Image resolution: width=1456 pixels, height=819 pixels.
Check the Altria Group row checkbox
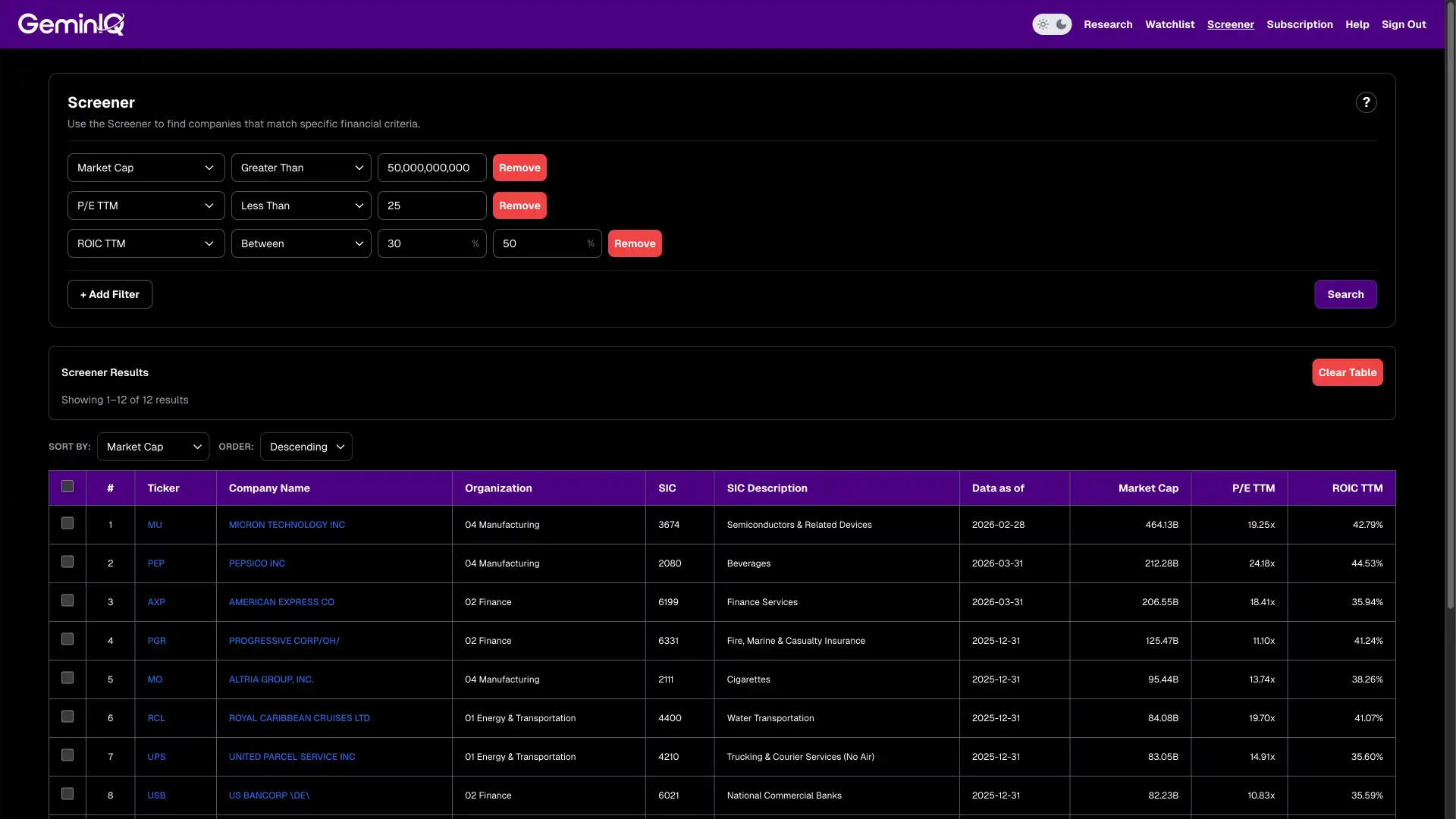pos(67,678)
